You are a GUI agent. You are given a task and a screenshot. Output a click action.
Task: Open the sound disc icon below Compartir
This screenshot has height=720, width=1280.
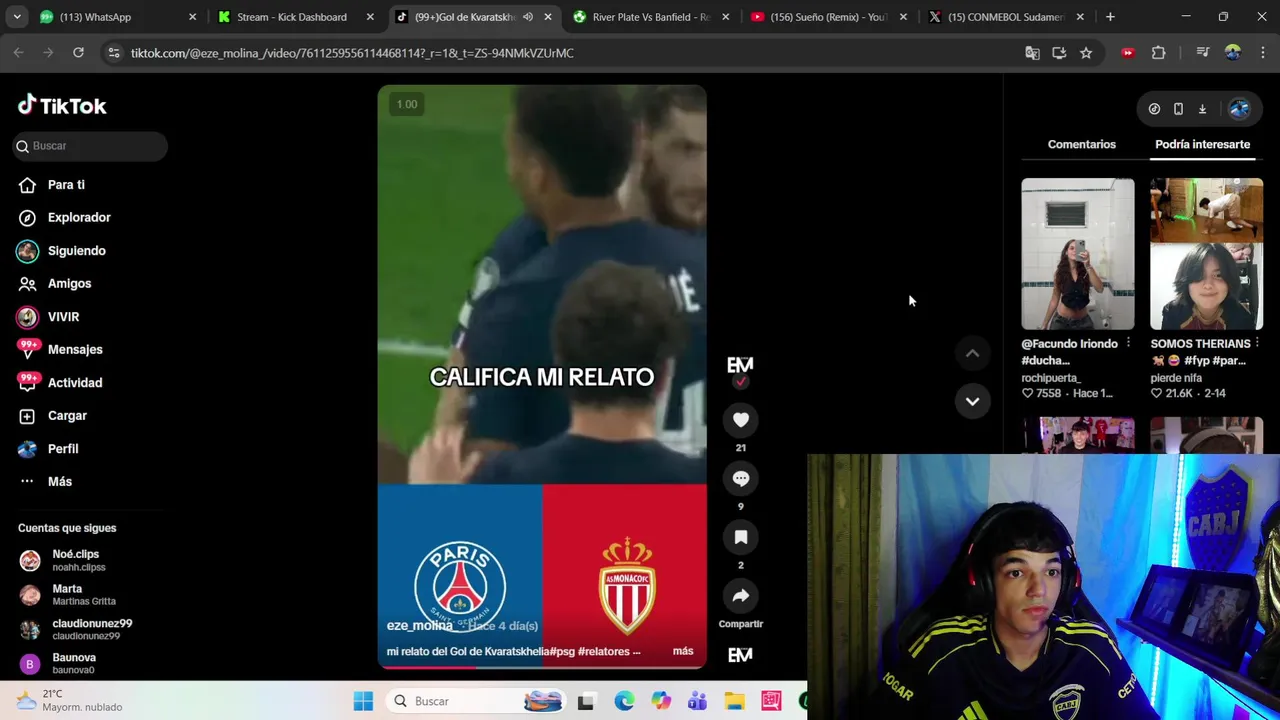[x=740, y=655]
